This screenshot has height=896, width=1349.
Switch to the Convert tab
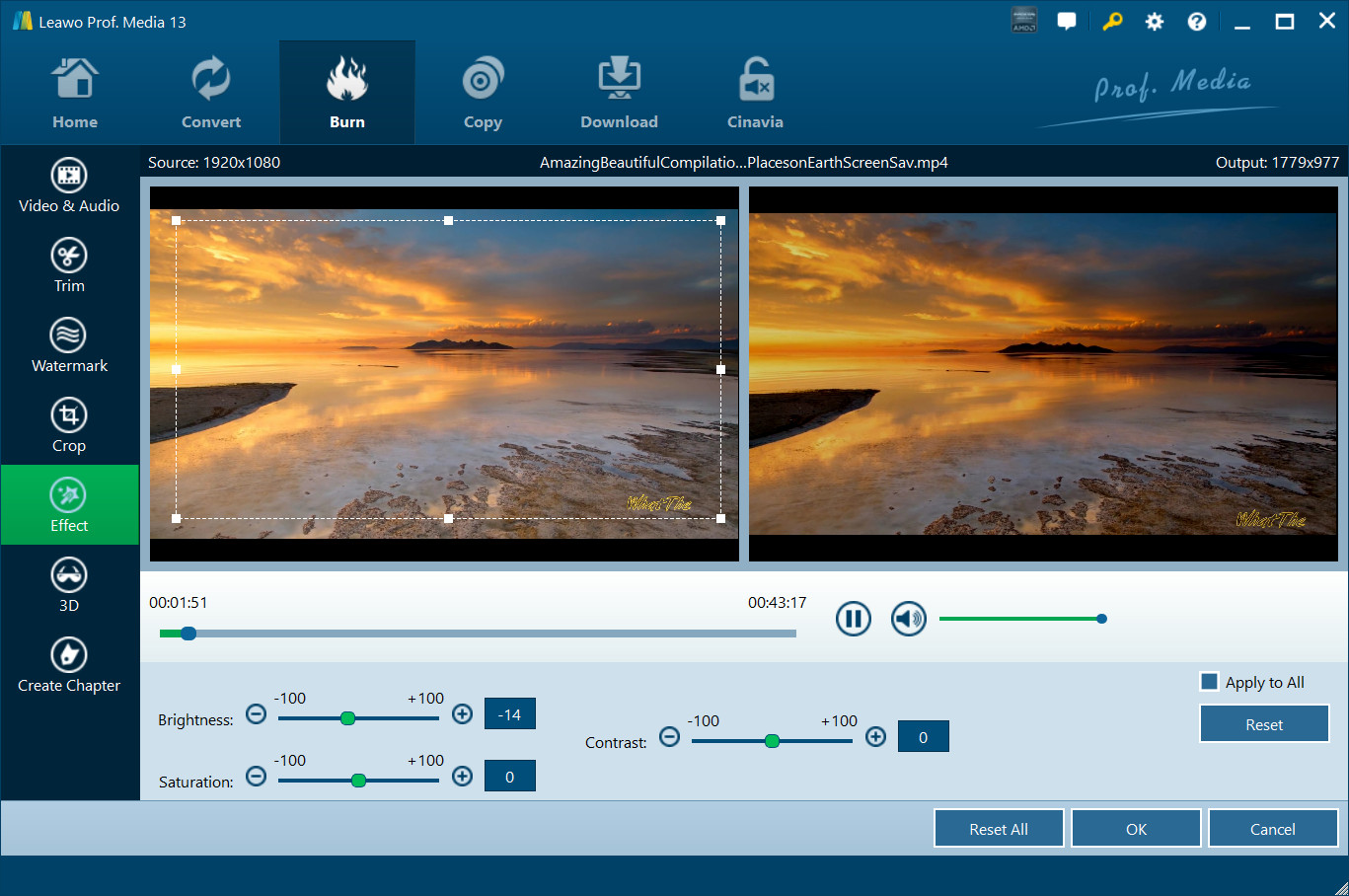pyautogui.click(x=211, y=94)
